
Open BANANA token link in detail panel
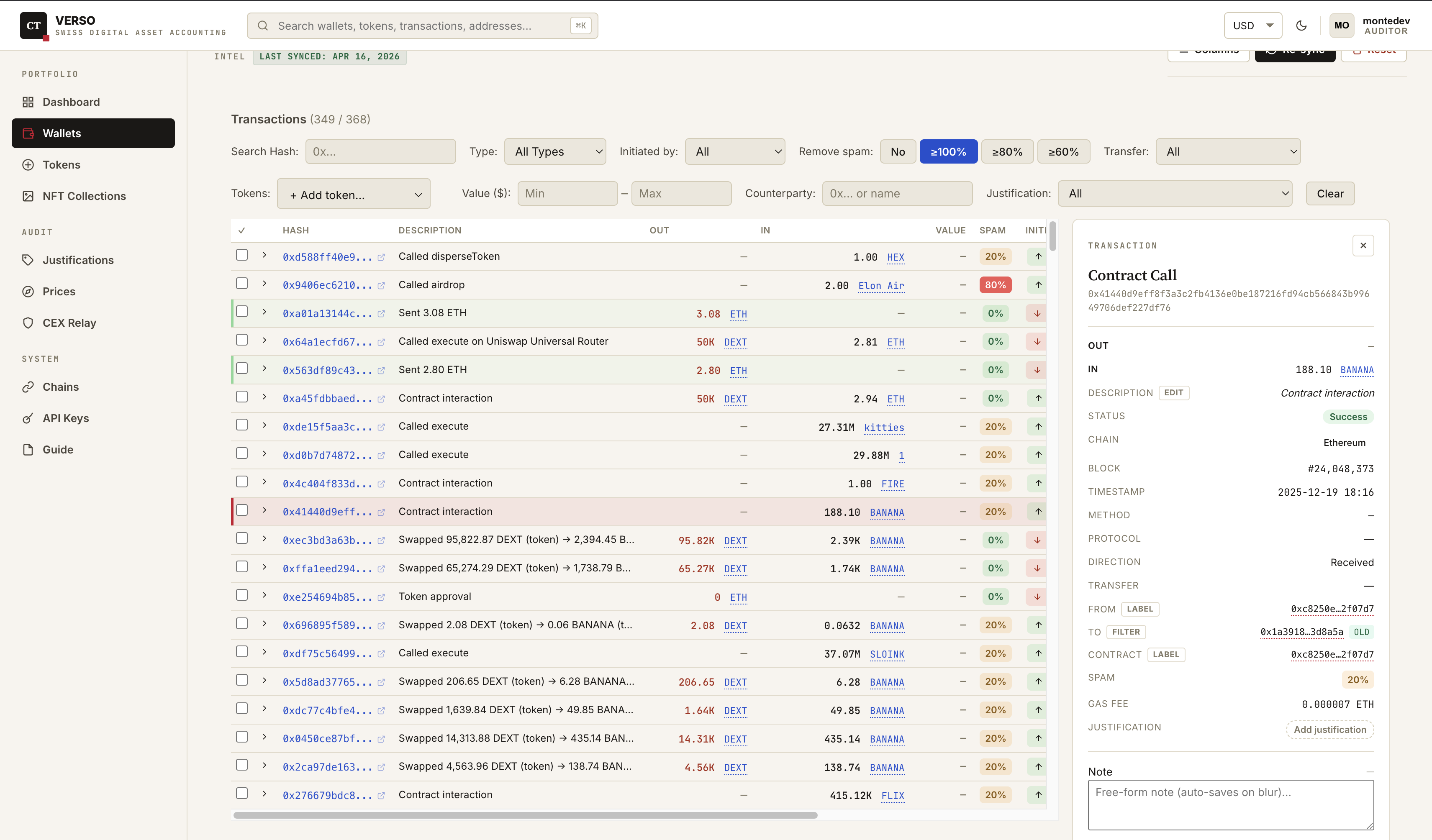(1357, 370)
